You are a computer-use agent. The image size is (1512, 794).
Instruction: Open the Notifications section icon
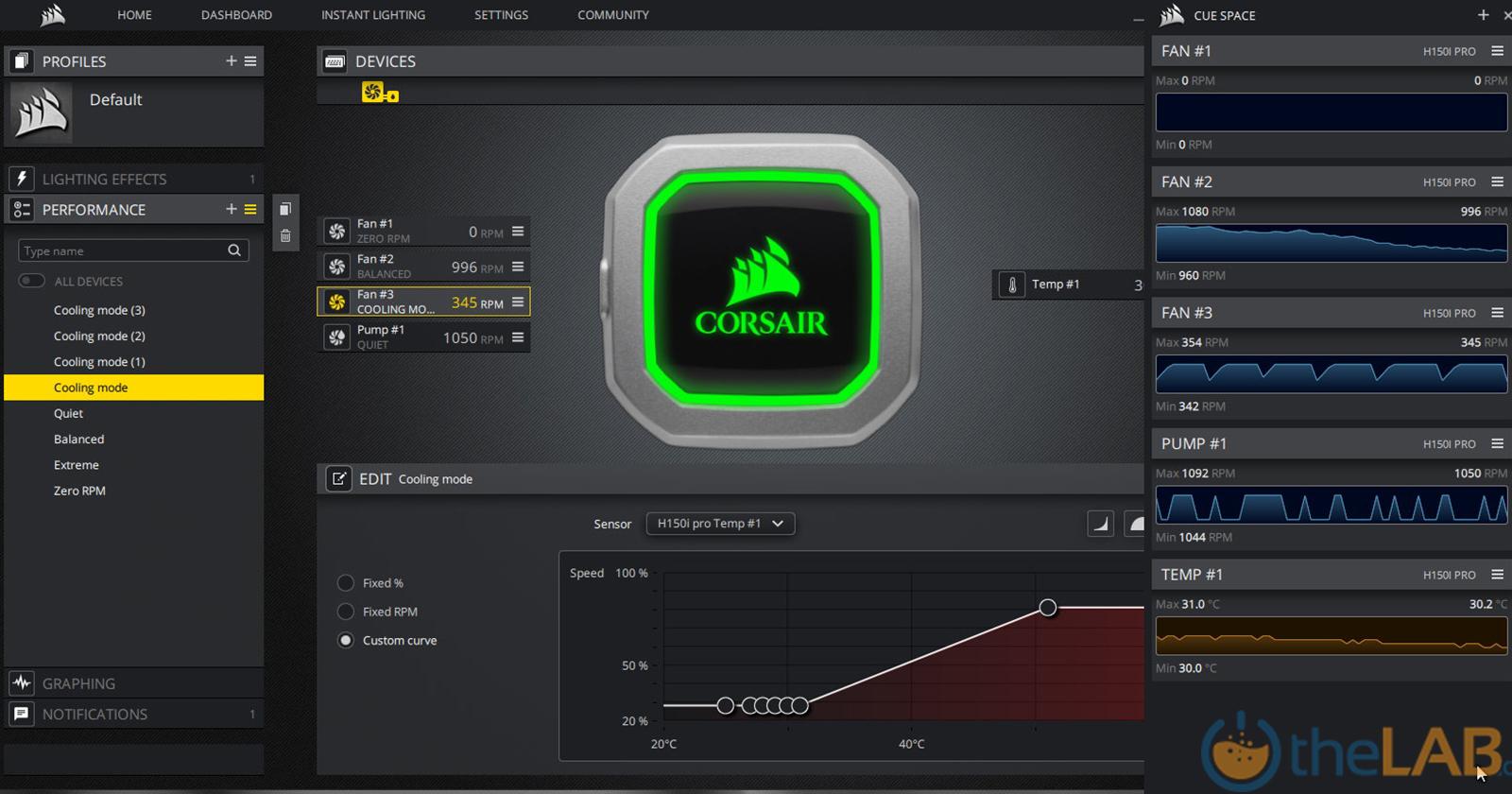pyautogui.click(x=22, y=714)
